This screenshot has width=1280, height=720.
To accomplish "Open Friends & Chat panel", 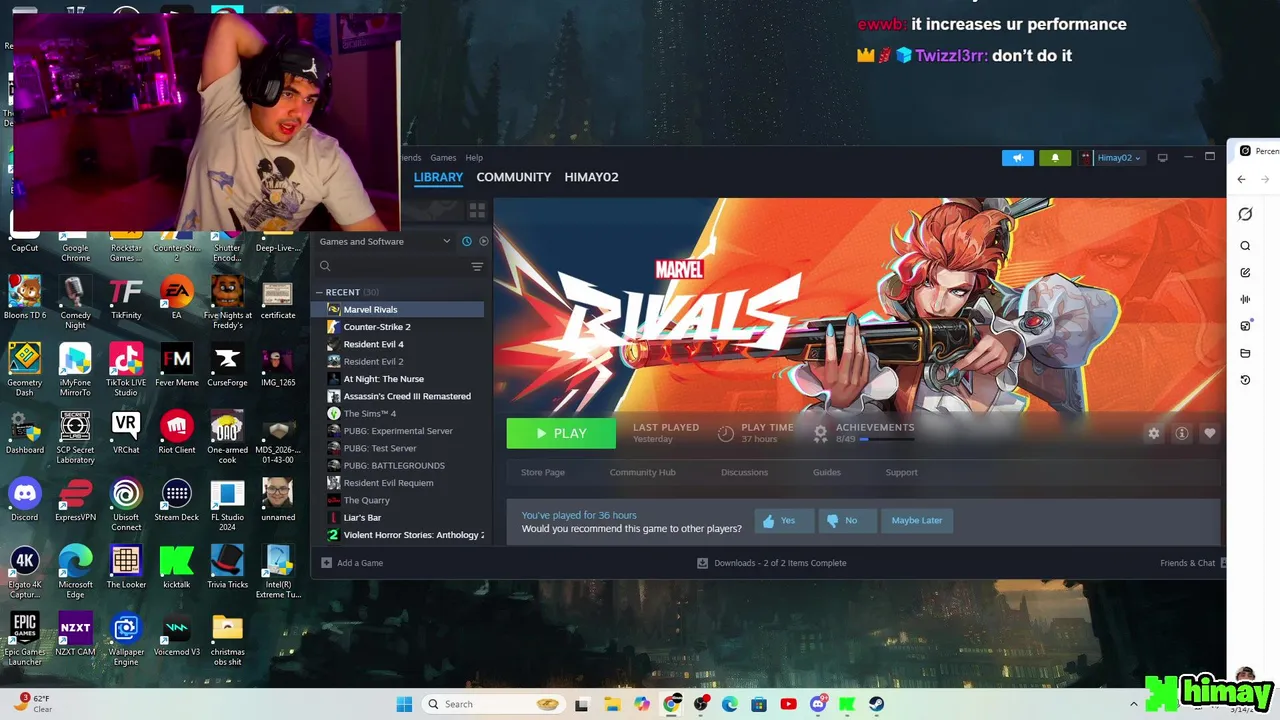I will pyautogui.click(x=1191, y=563).
